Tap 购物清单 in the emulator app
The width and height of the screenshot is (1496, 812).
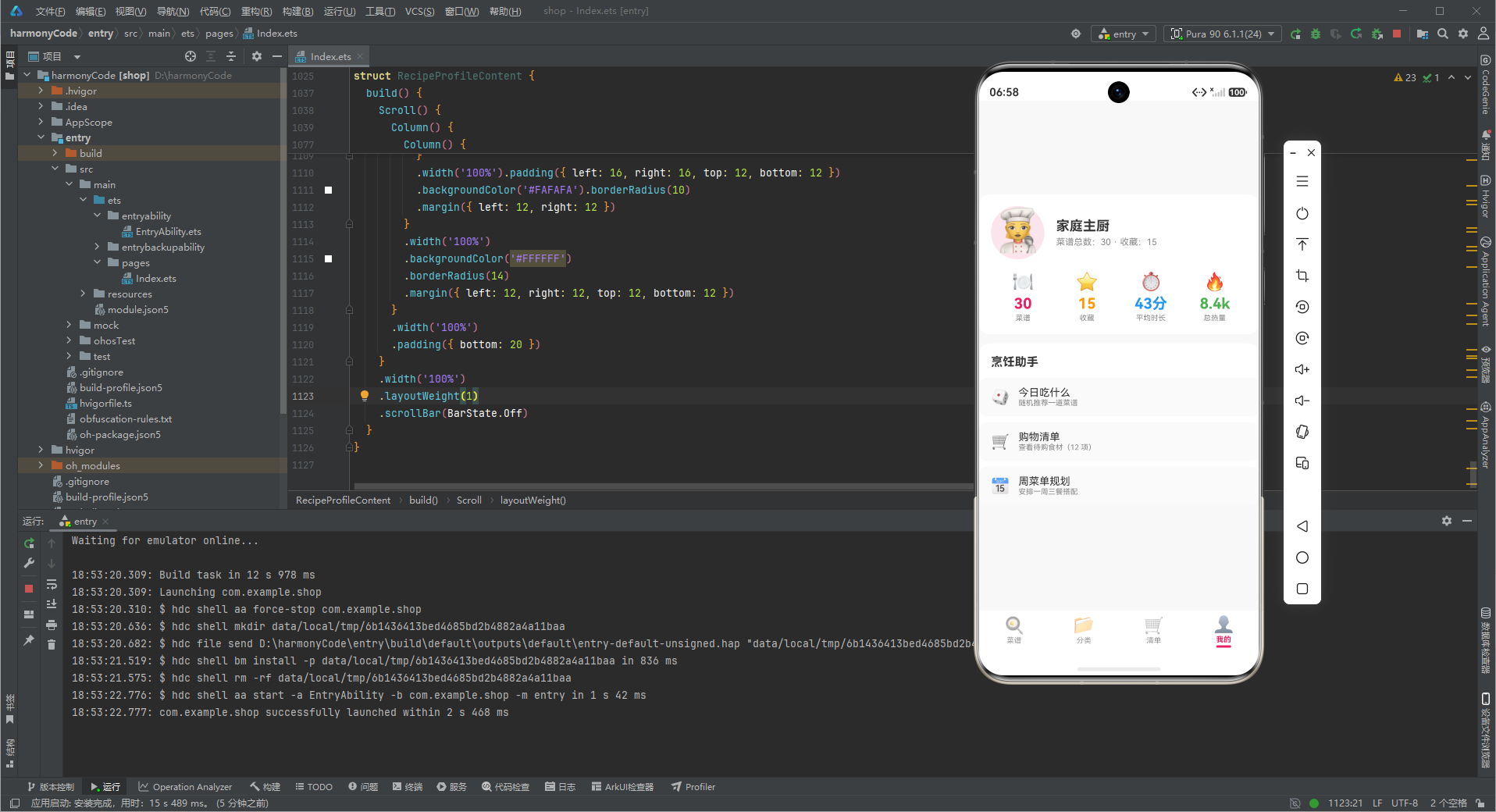1119,441
